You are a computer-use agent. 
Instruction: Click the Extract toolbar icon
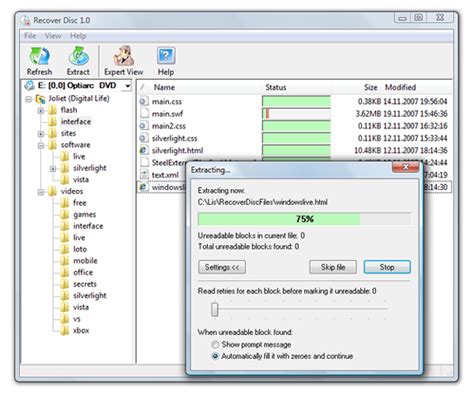[x=78, y=61]
